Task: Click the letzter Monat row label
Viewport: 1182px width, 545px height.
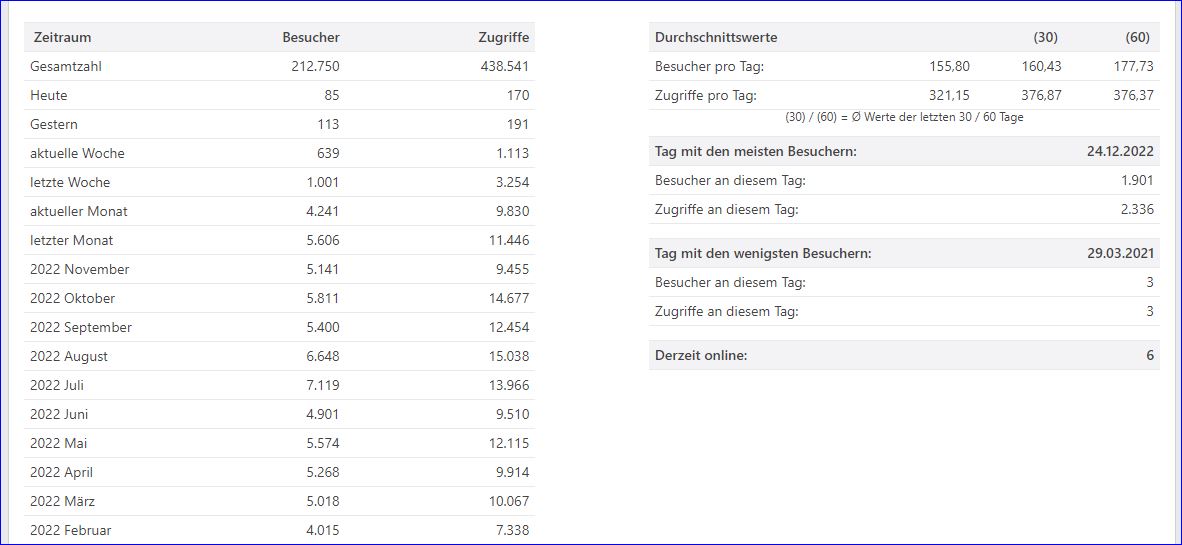Action: point(72,240)
